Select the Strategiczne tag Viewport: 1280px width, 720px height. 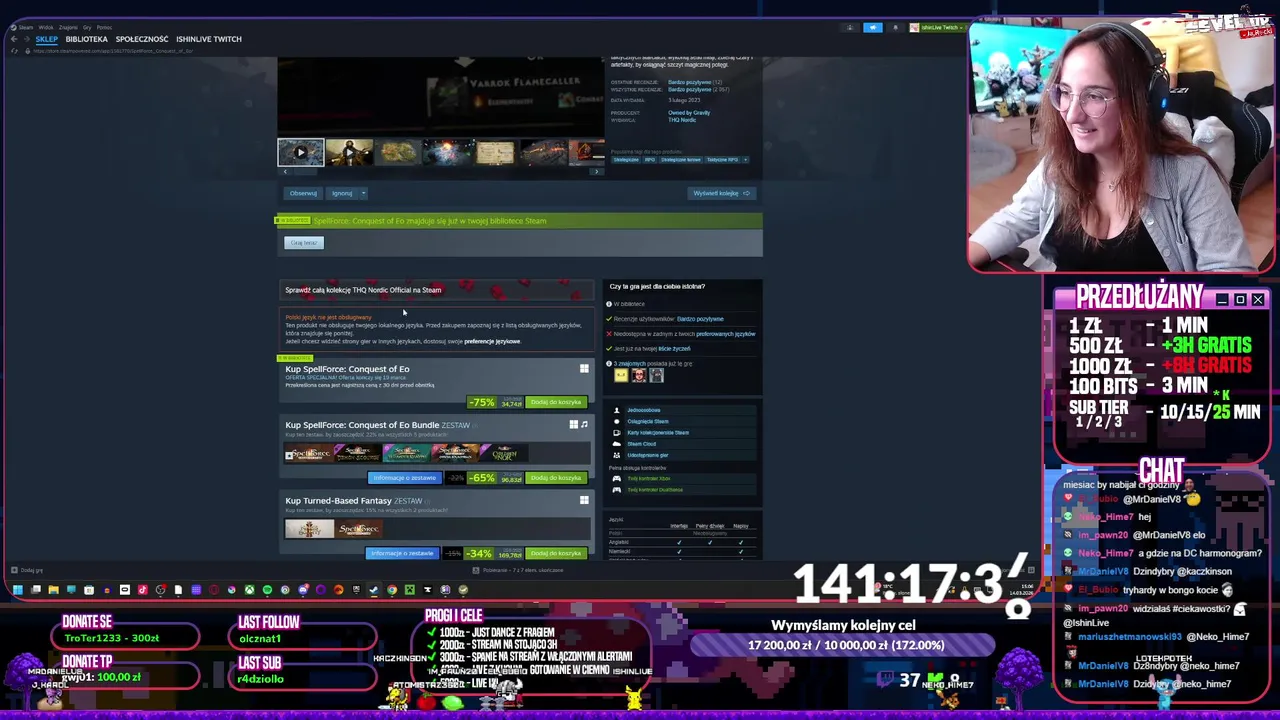coord(626,160)
